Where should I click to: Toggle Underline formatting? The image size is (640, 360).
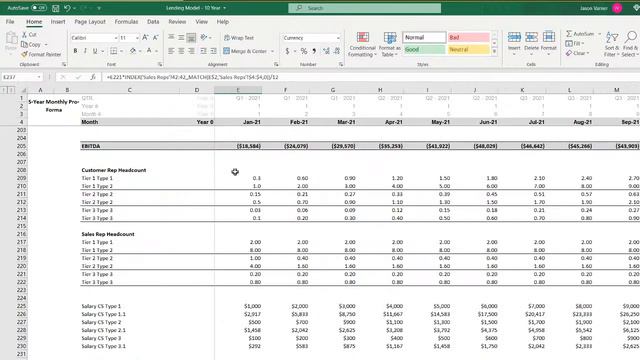click(95, 51)
